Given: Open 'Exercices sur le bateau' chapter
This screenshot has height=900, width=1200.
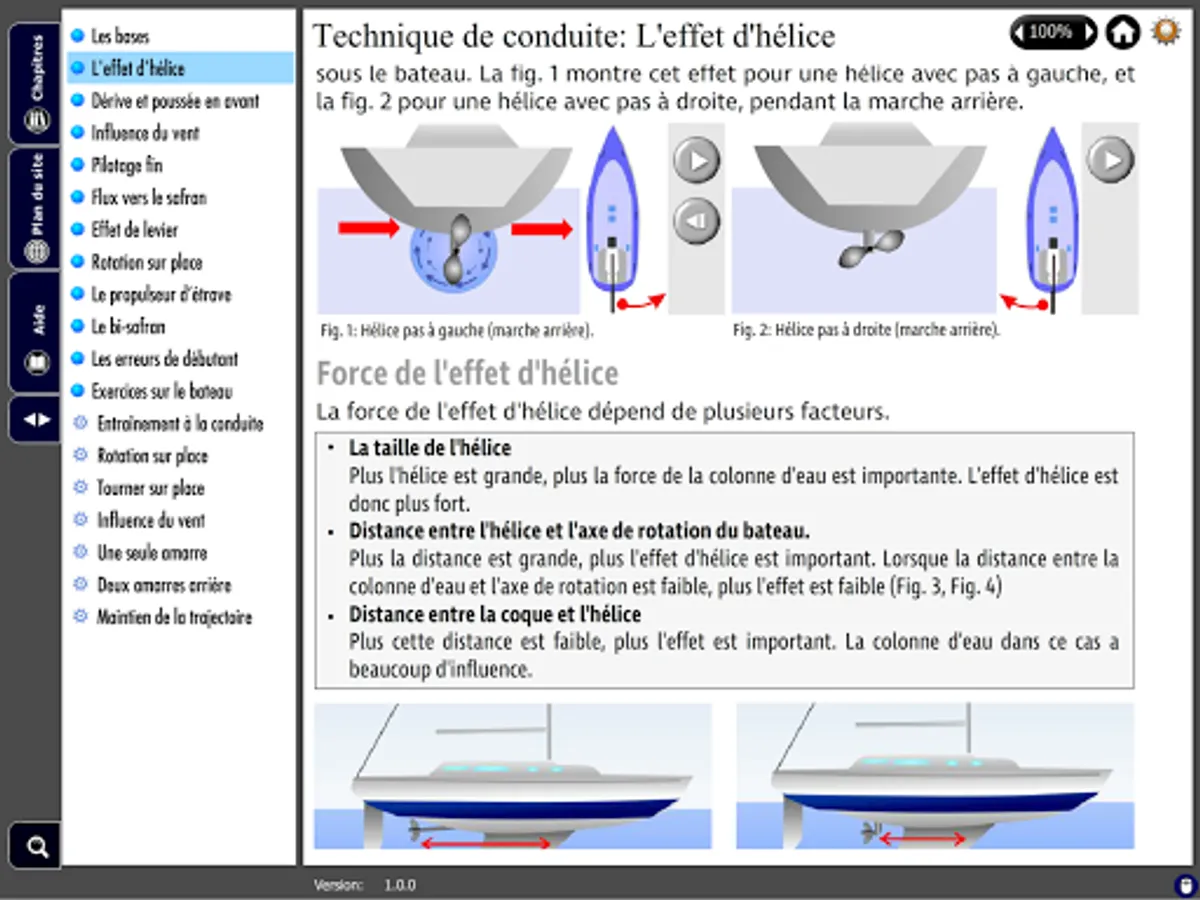Looking at the screenshot, I should (161, 391).
